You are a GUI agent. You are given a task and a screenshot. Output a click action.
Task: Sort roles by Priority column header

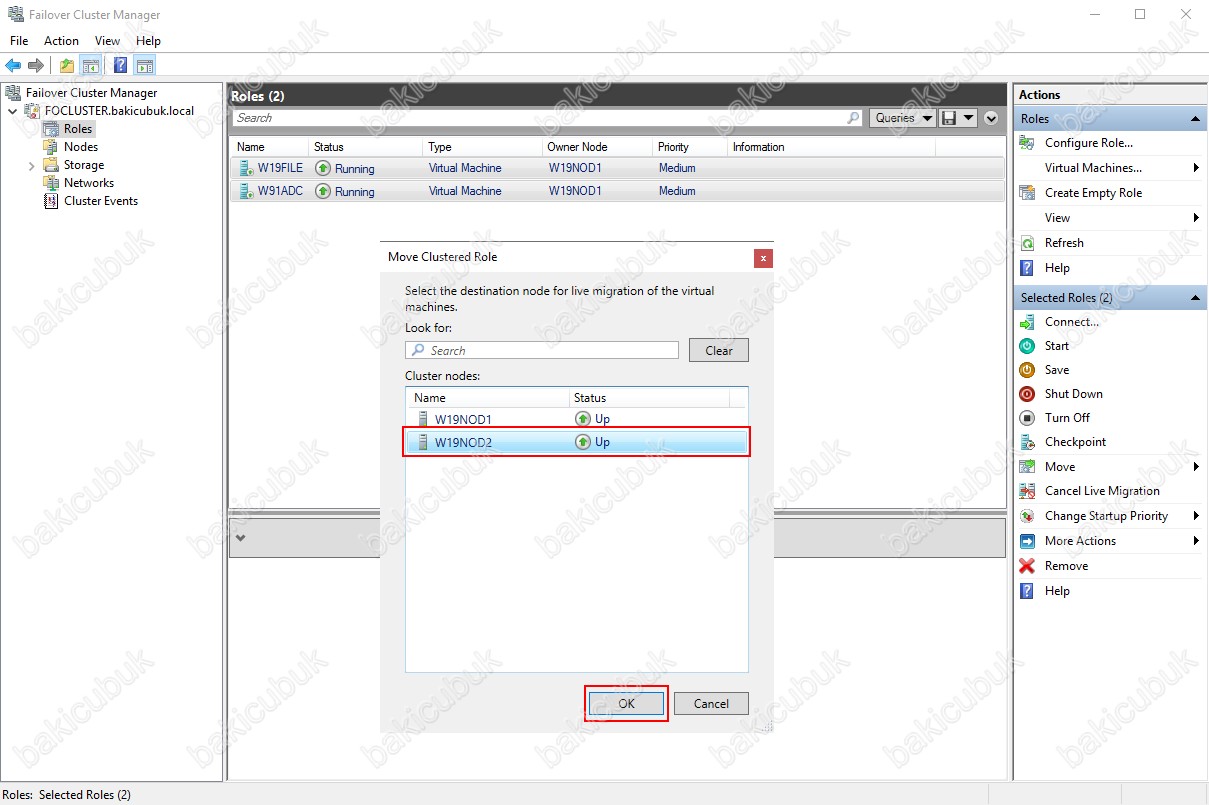pyautogui.click(x=690, y=147)
